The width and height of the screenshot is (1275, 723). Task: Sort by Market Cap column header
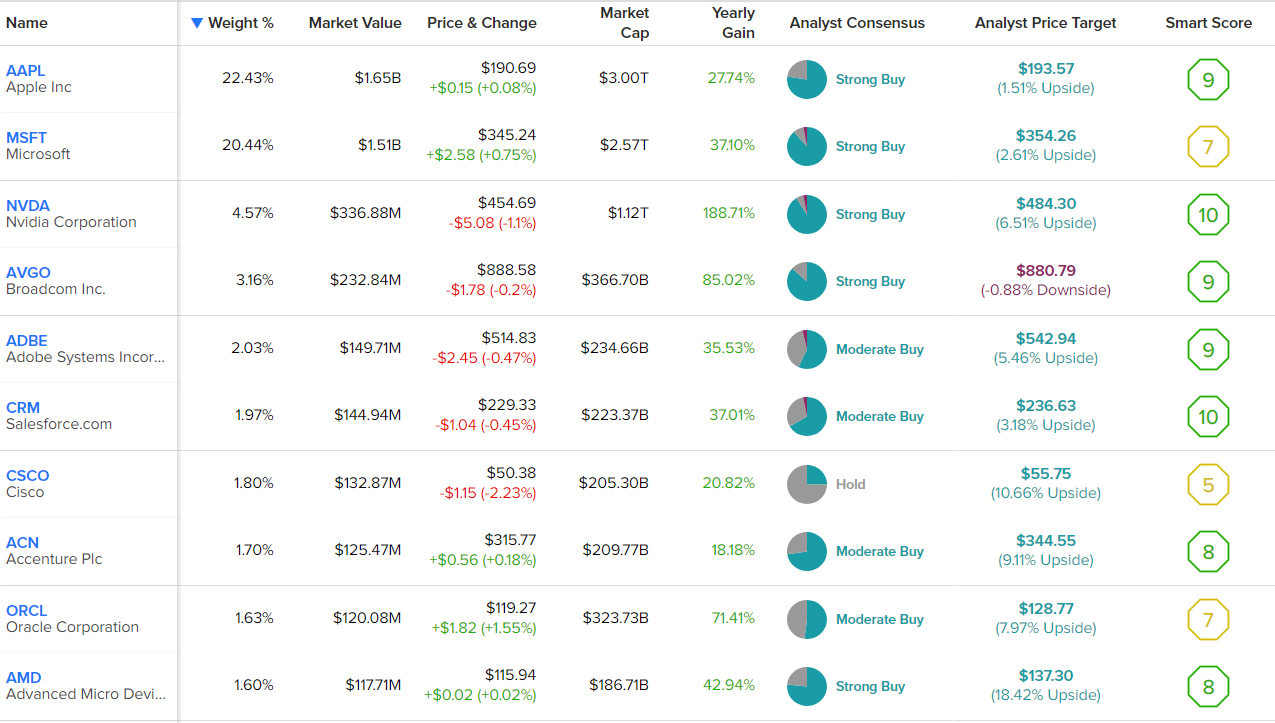624,23
